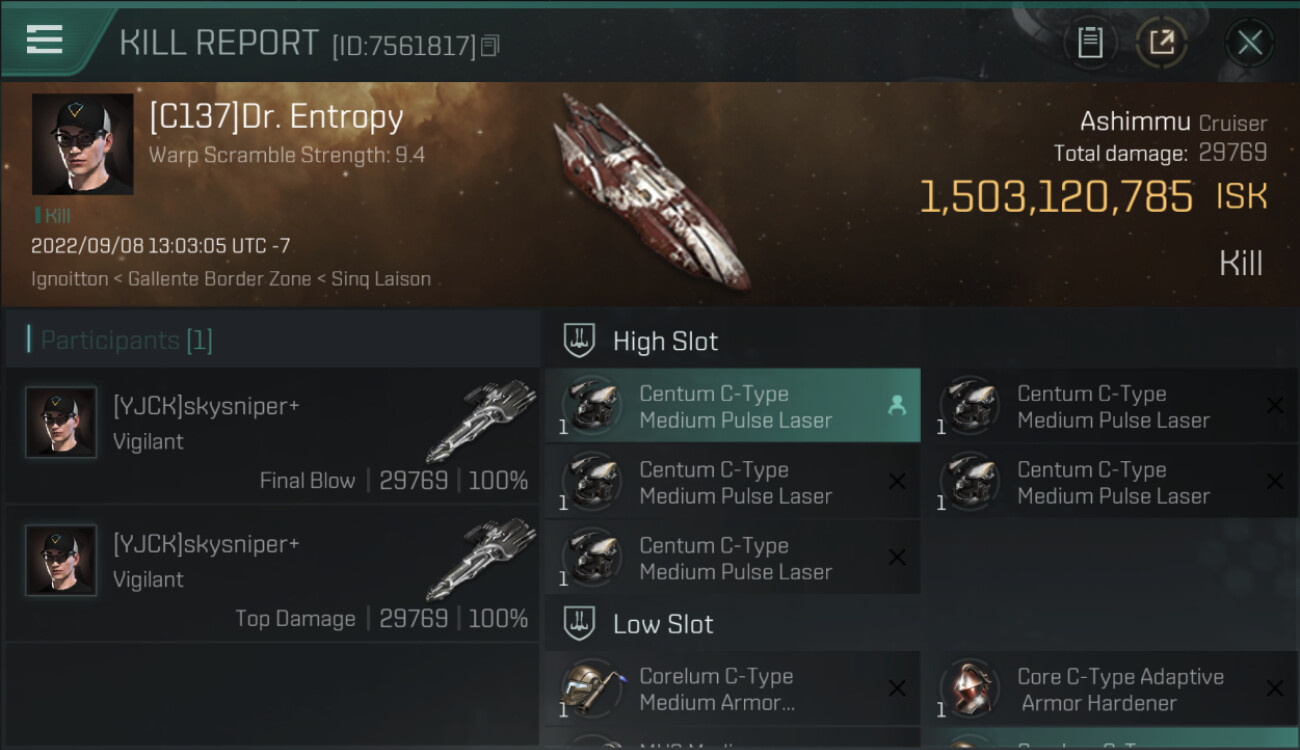Copy the kill report ID
This screenshot has height=750, width=1300.
(x=490, y=46)
